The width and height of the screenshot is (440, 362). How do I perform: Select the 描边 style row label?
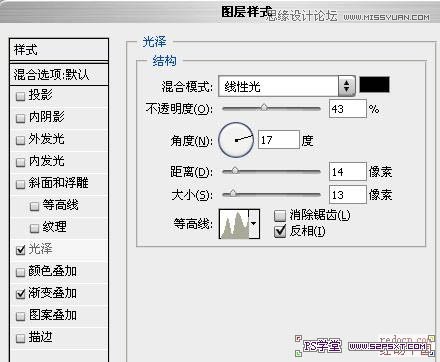tap(40, 337)
